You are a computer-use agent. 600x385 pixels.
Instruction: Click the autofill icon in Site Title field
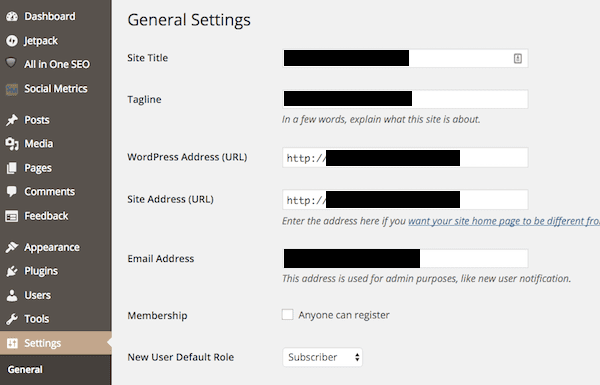point(517,58)
